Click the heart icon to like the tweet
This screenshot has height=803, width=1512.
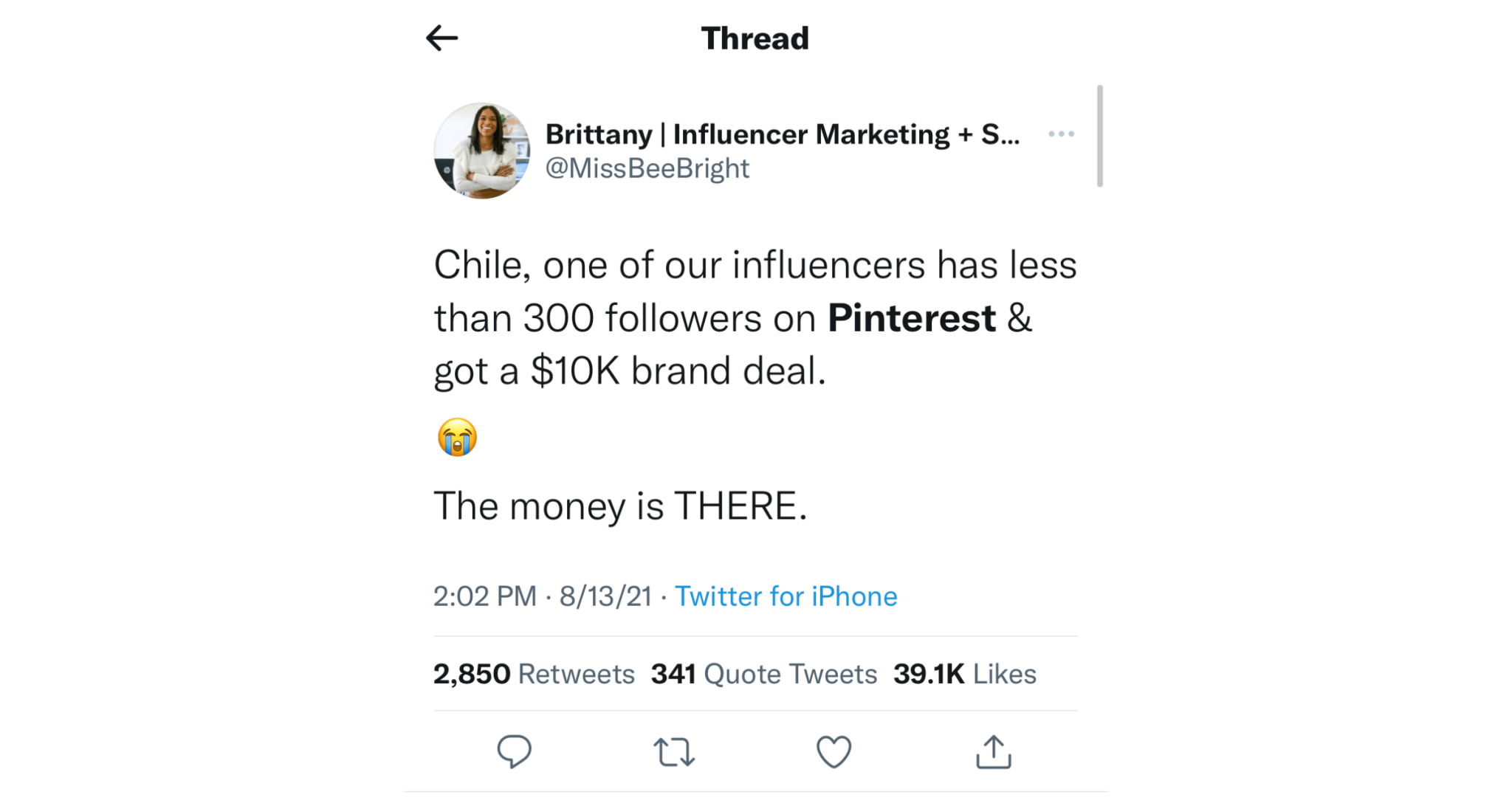click(x=834, y=751)
